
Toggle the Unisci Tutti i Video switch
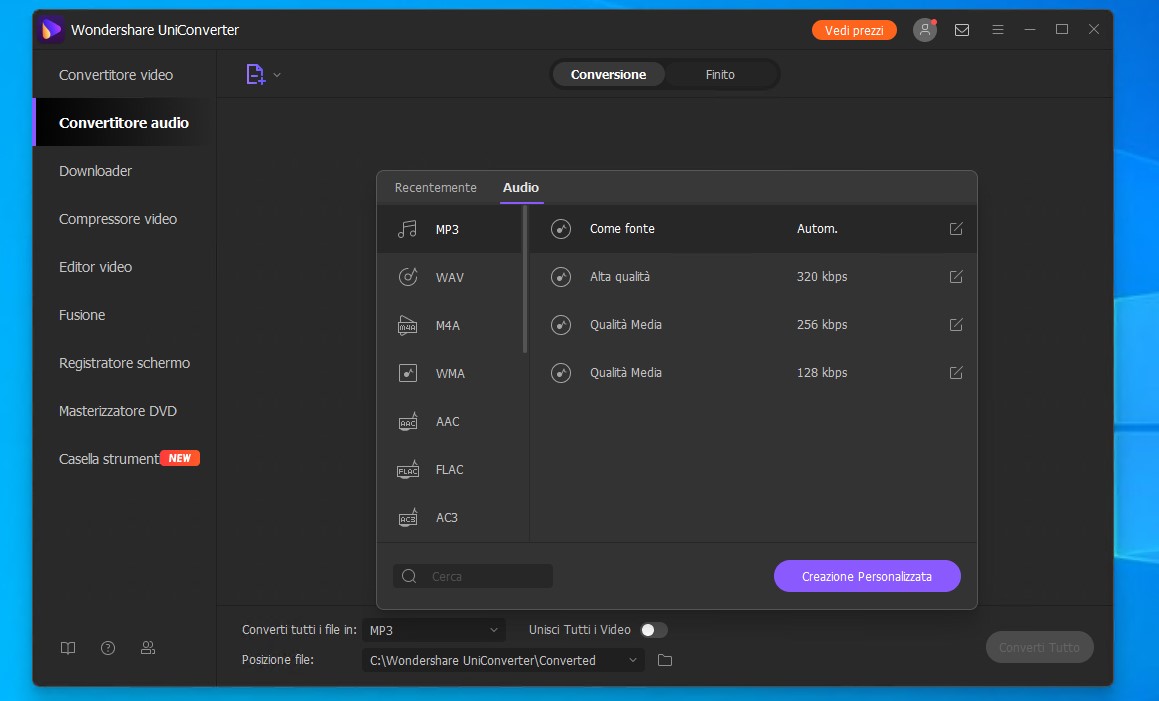click(653, 630)
